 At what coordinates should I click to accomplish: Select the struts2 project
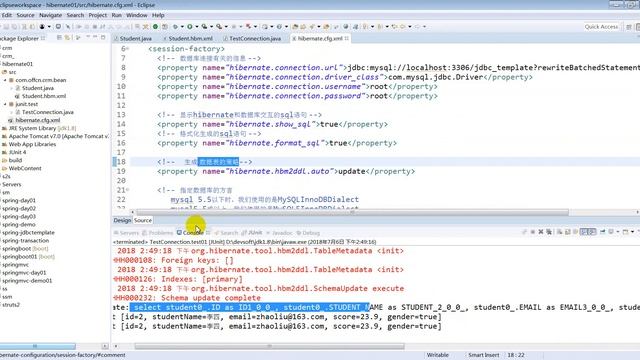11,305
